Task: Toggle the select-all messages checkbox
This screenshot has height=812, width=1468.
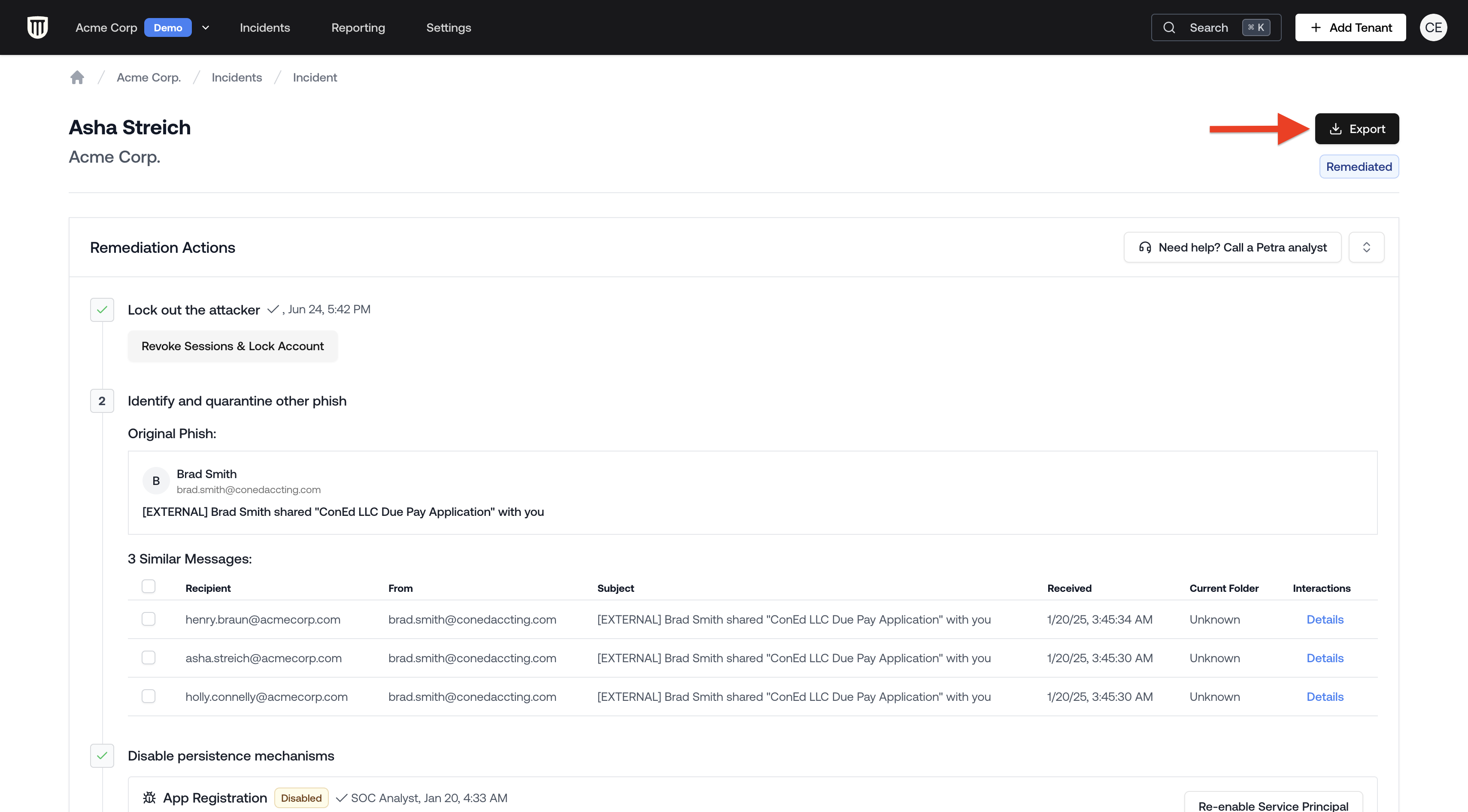Action: (149, 586)
